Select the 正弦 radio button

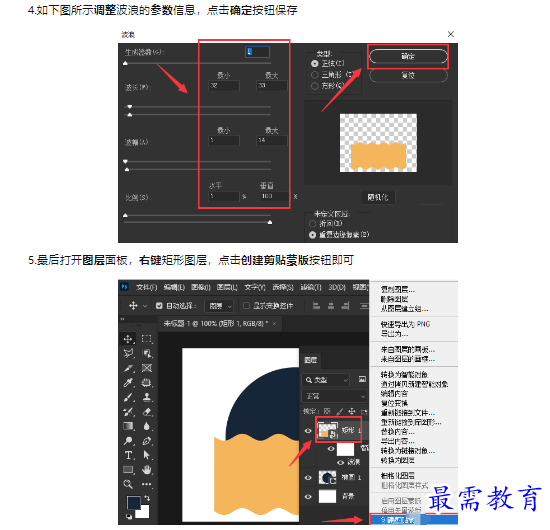pos(315,63)
